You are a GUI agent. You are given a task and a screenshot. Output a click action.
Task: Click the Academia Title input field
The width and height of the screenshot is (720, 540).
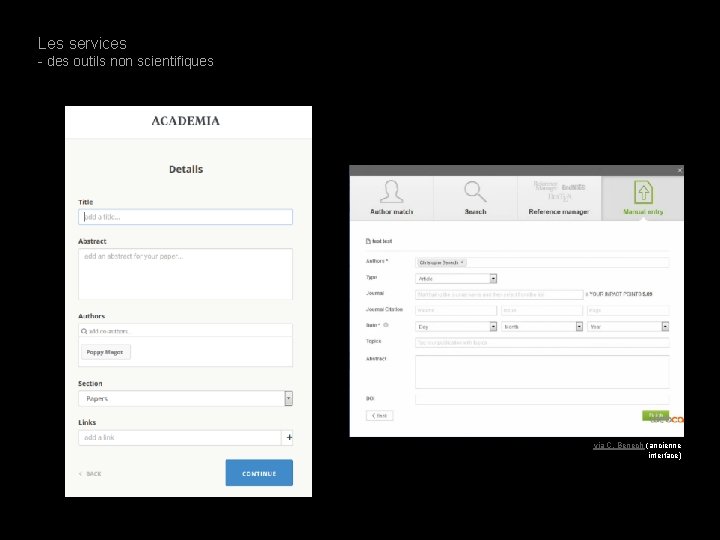[185, 217]
